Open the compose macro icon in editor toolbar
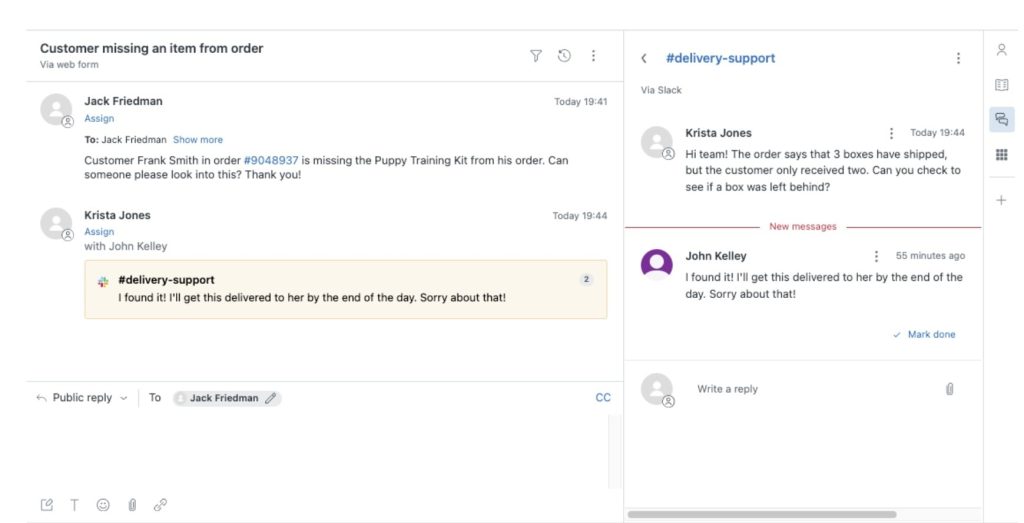The width and height of the screenshot is (1024, 523). [x=46, y=505]
